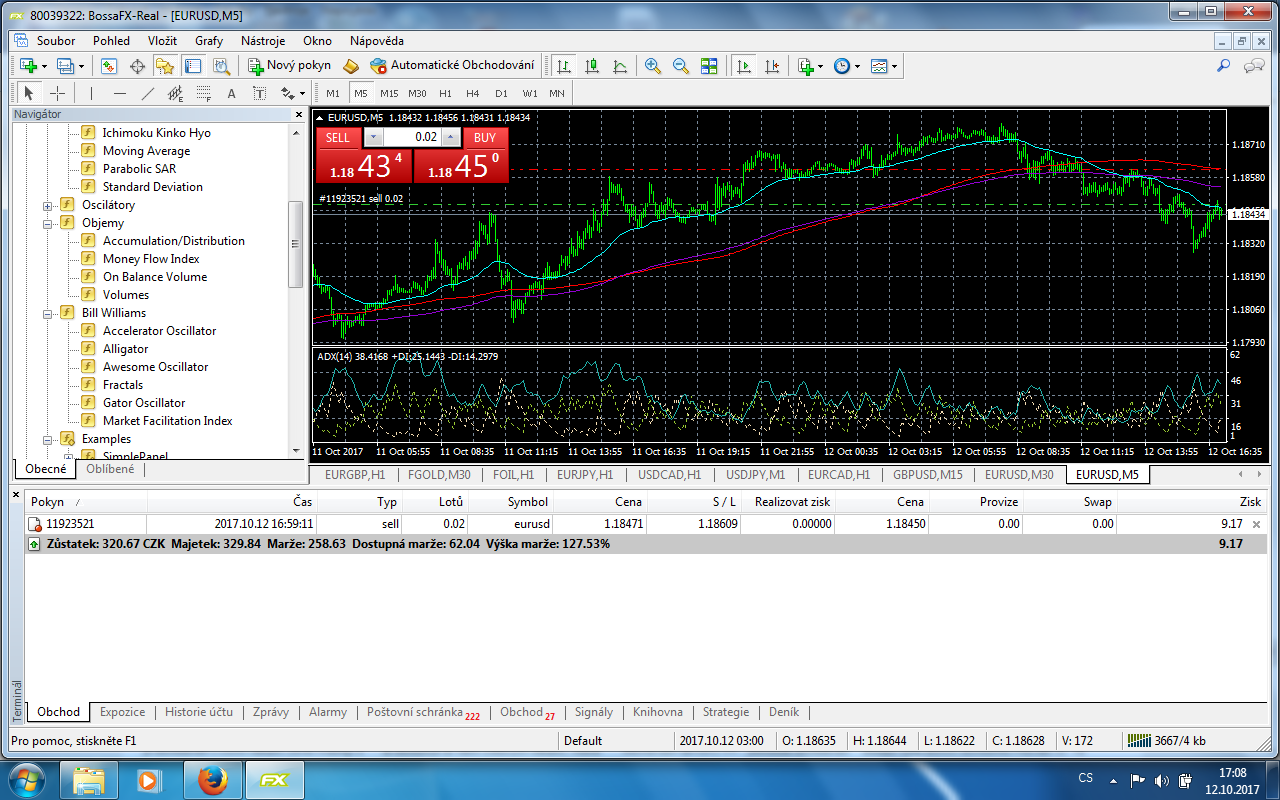Switch timeframe to H1
The width and height of the screenshot is (1280, 800).
point(445,93)
